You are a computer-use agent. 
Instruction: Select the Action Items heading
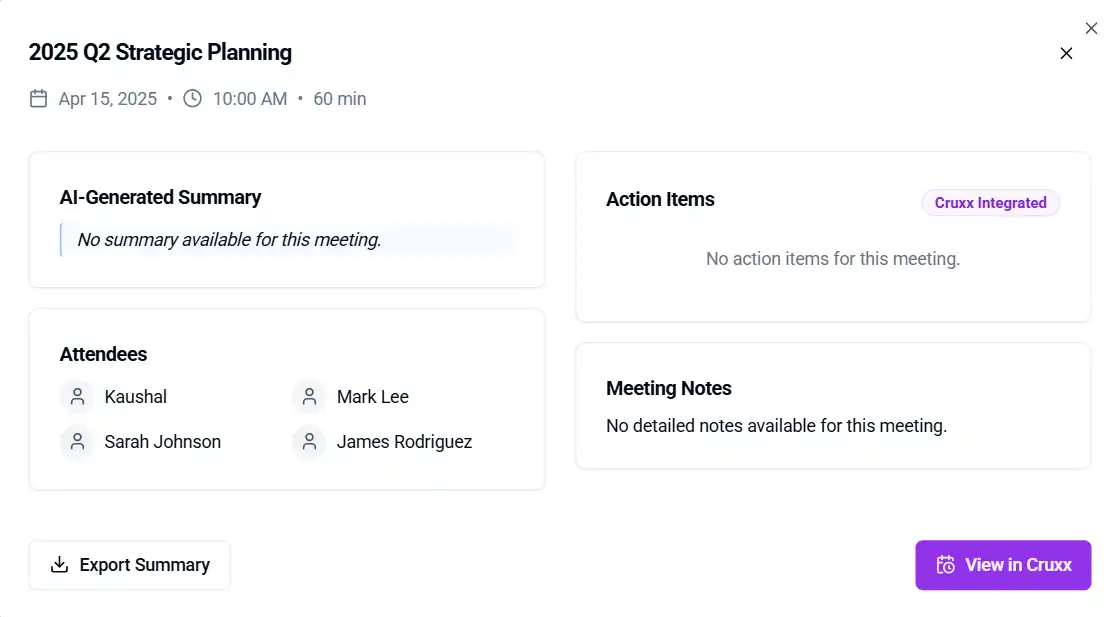coord(660,199)
